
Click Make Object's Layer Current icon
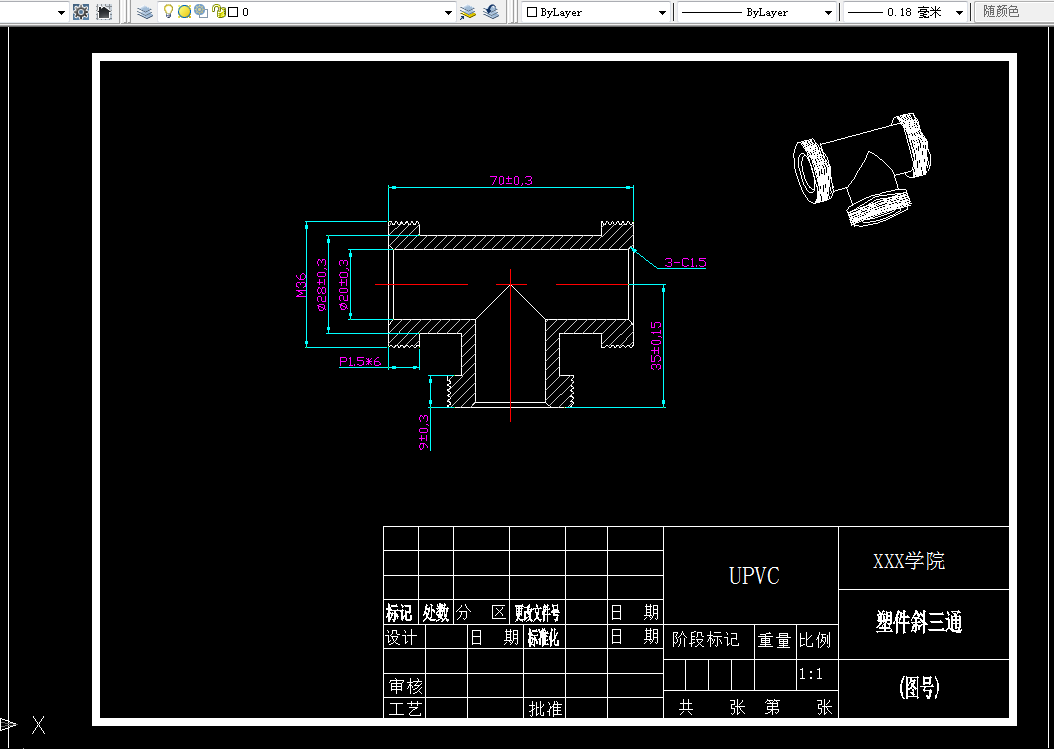tap(468, 11)
